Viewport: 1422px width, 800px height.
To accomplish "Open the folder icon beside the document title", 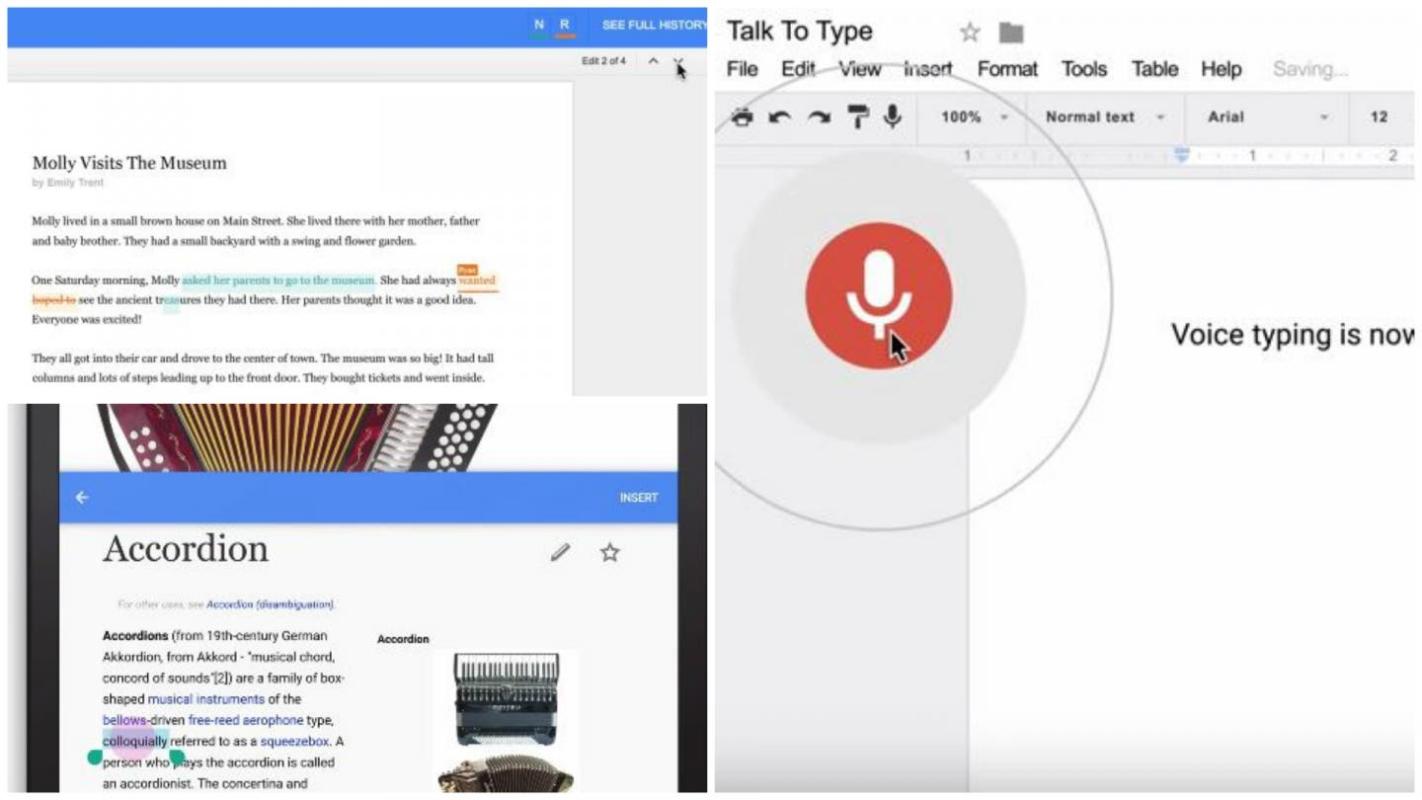I will 1011,33.
